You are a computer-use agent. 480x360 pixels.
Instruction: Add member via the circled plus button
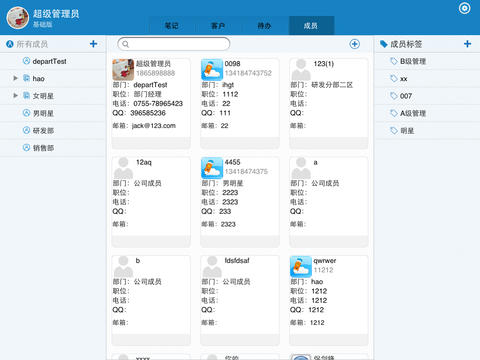[354, 44]
